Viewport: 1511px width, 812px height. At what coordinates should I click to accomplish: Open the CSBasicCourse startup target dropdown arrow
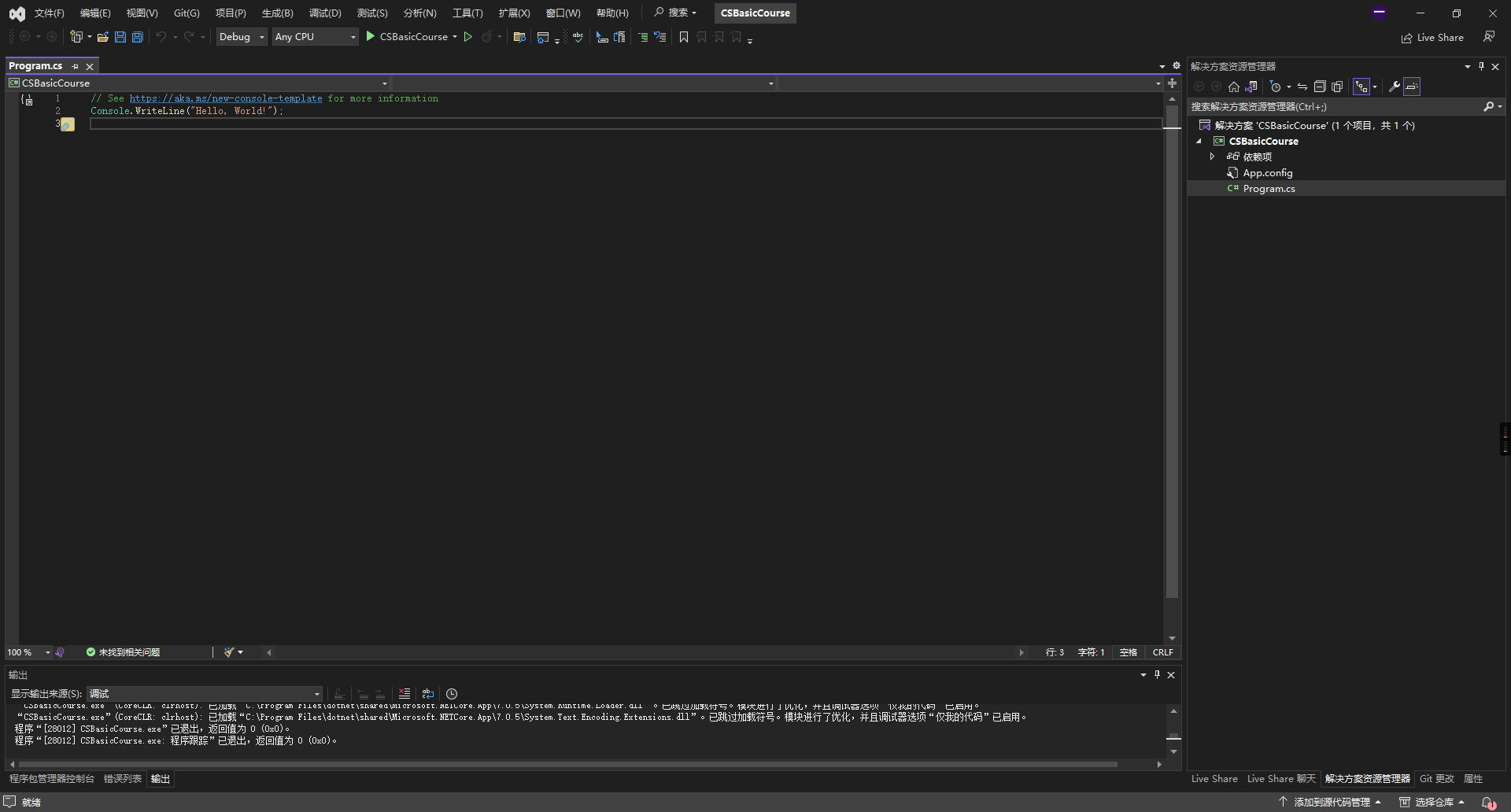pos(455,37)
